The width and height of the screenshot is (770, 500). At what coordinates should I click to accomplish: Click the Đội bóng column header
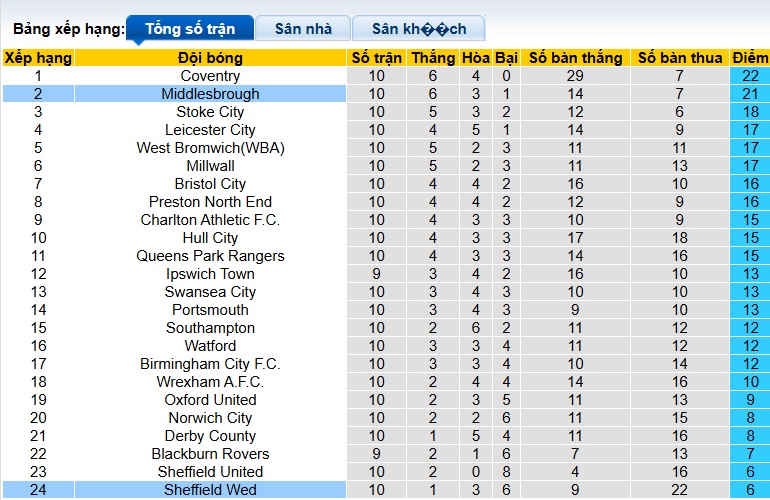pyautogui.click(x=210, y=58)
